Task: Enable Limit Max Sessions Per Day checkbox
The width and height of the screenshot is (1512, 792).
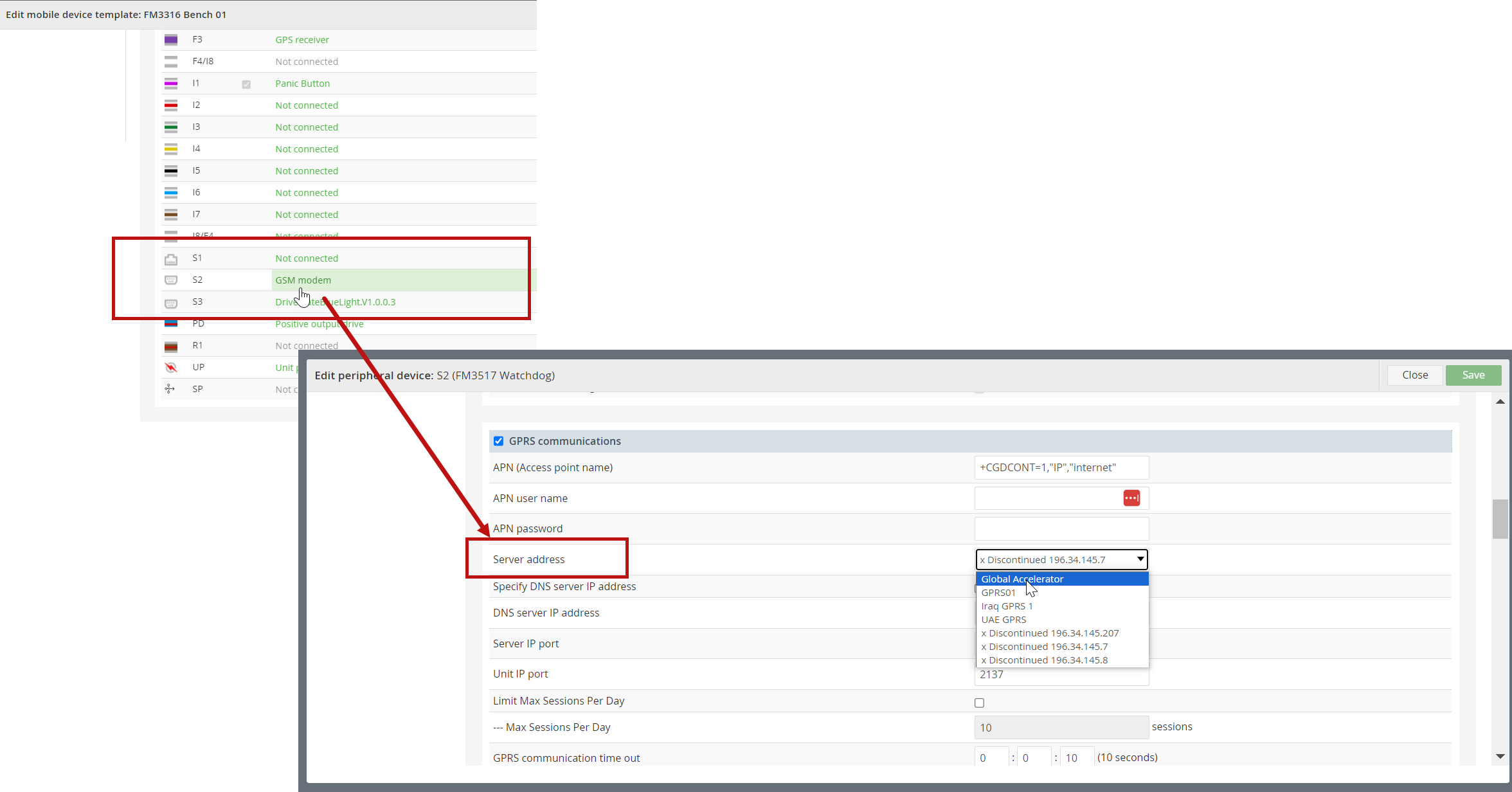Action: (979, 703)
